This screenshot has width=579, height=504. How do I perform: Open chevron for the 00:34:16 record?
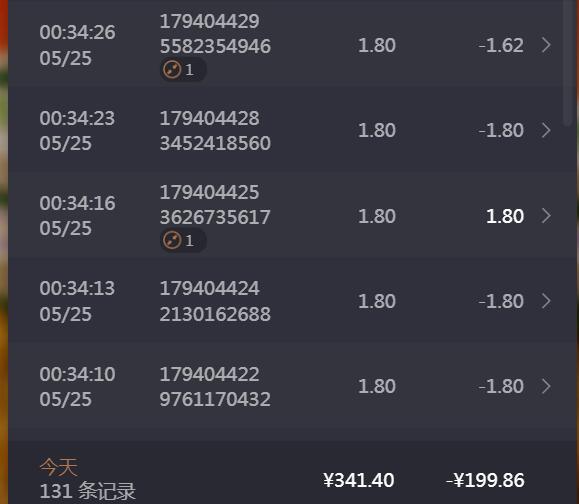547,216
